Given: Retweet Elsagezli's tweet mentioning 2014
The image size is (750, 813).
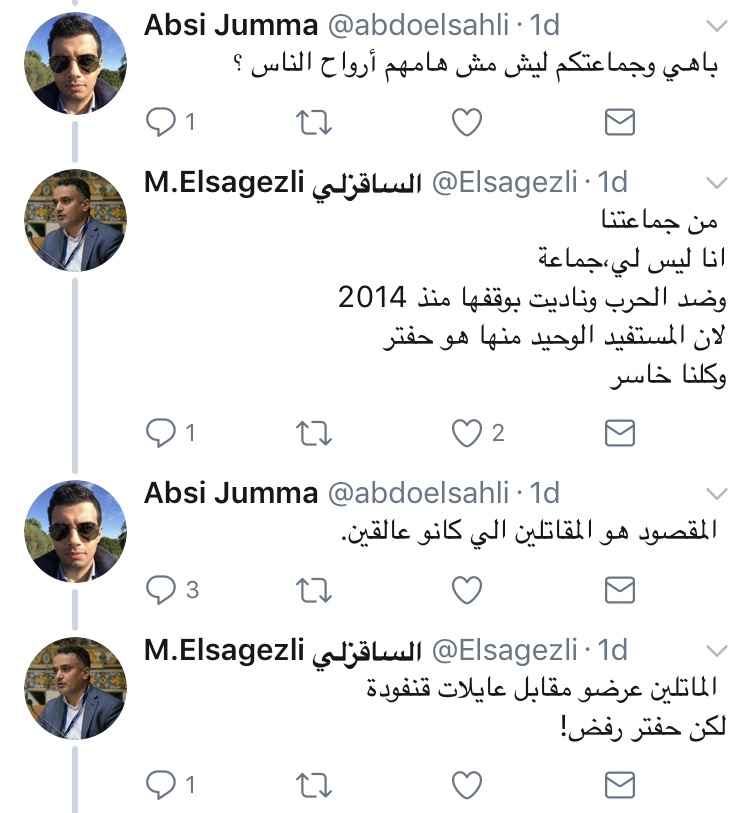Looking at the screenshot, I should click(x=314, y=433).
